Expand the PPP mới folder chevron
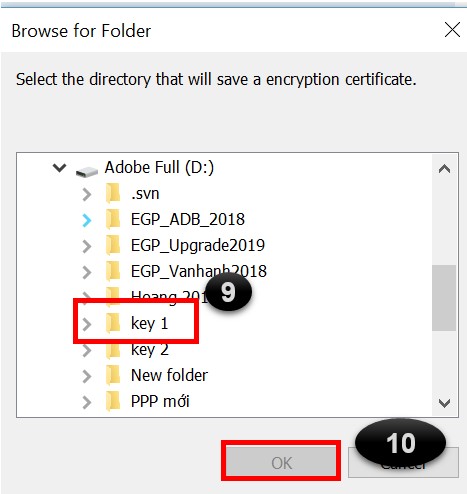Viewport: 467px width, 494px height. (x=87, y=402)
